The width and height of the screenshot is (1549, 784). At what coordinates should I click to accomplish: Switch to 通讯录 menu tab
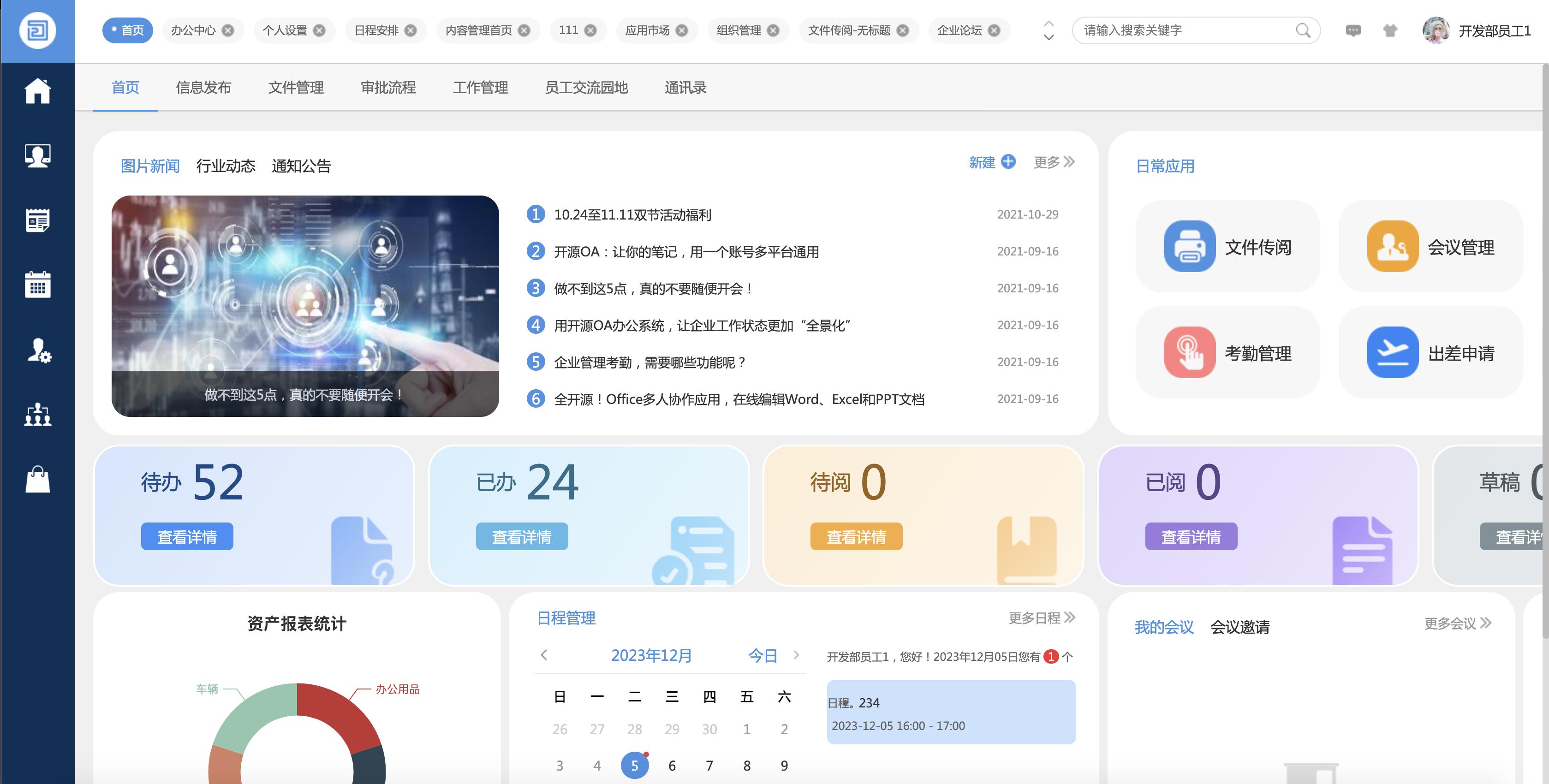tap(685, 87)
